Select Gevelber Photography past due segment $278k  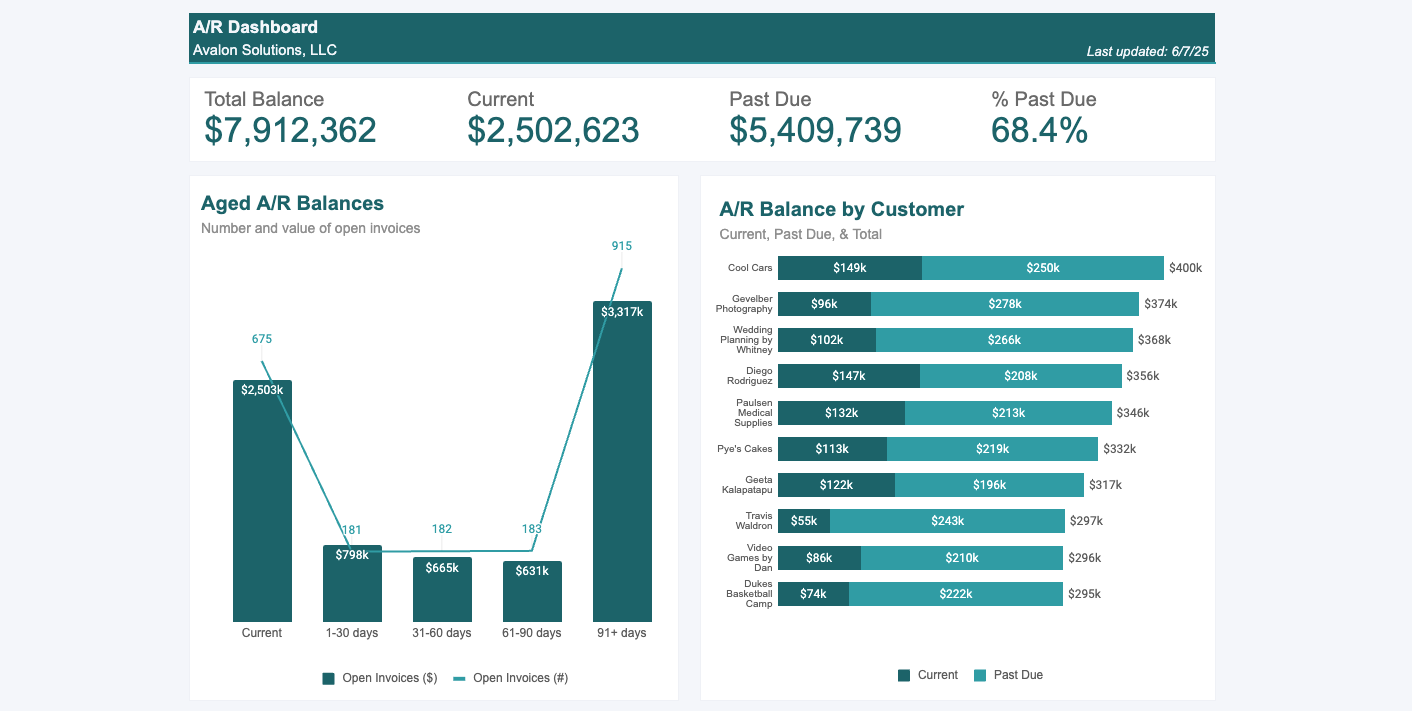click(1005, 304)
